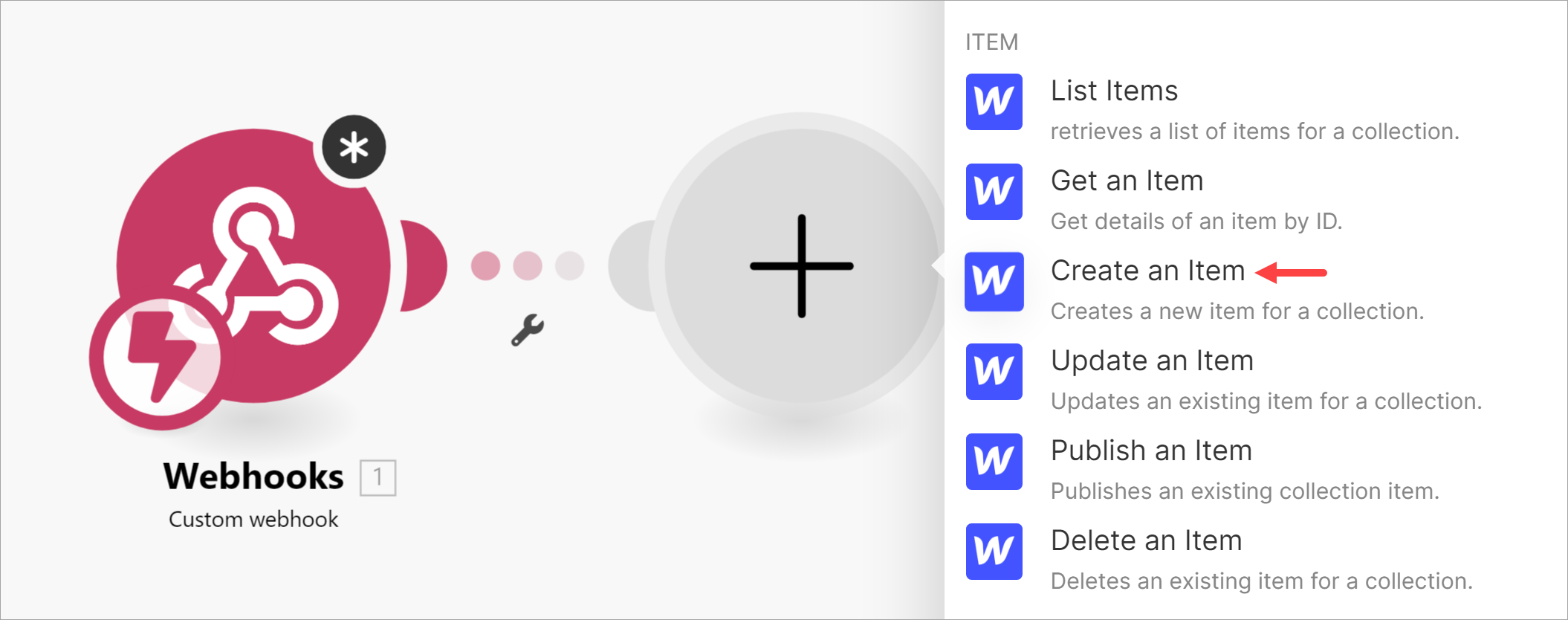Click the asterisk badge on Webhooks module

pyautogui.click(x=354, y=147)
